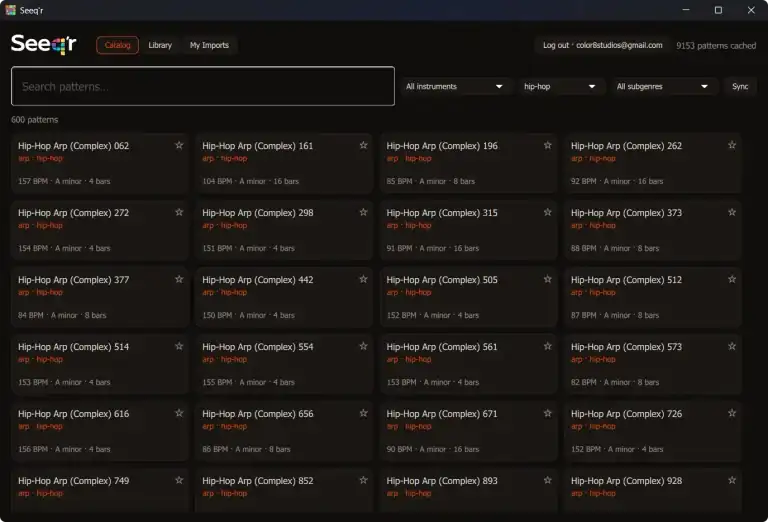Open Hip-Hop Arp (Complex) 554 title
The image size is (768, 522).
coord(258,347)
